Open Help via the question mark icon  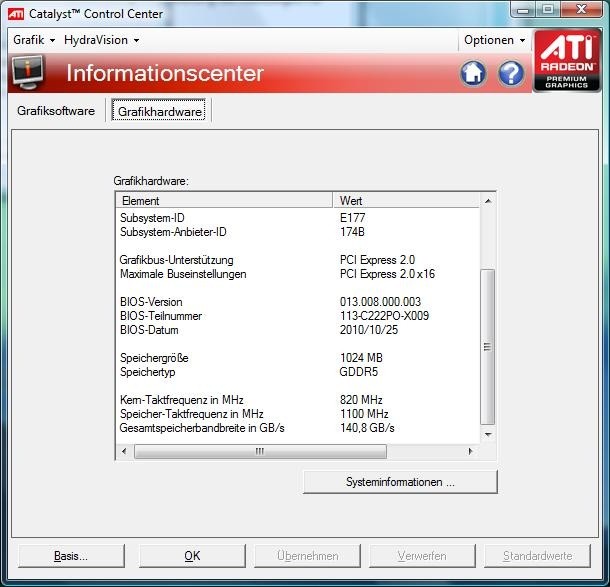[510, 73]
